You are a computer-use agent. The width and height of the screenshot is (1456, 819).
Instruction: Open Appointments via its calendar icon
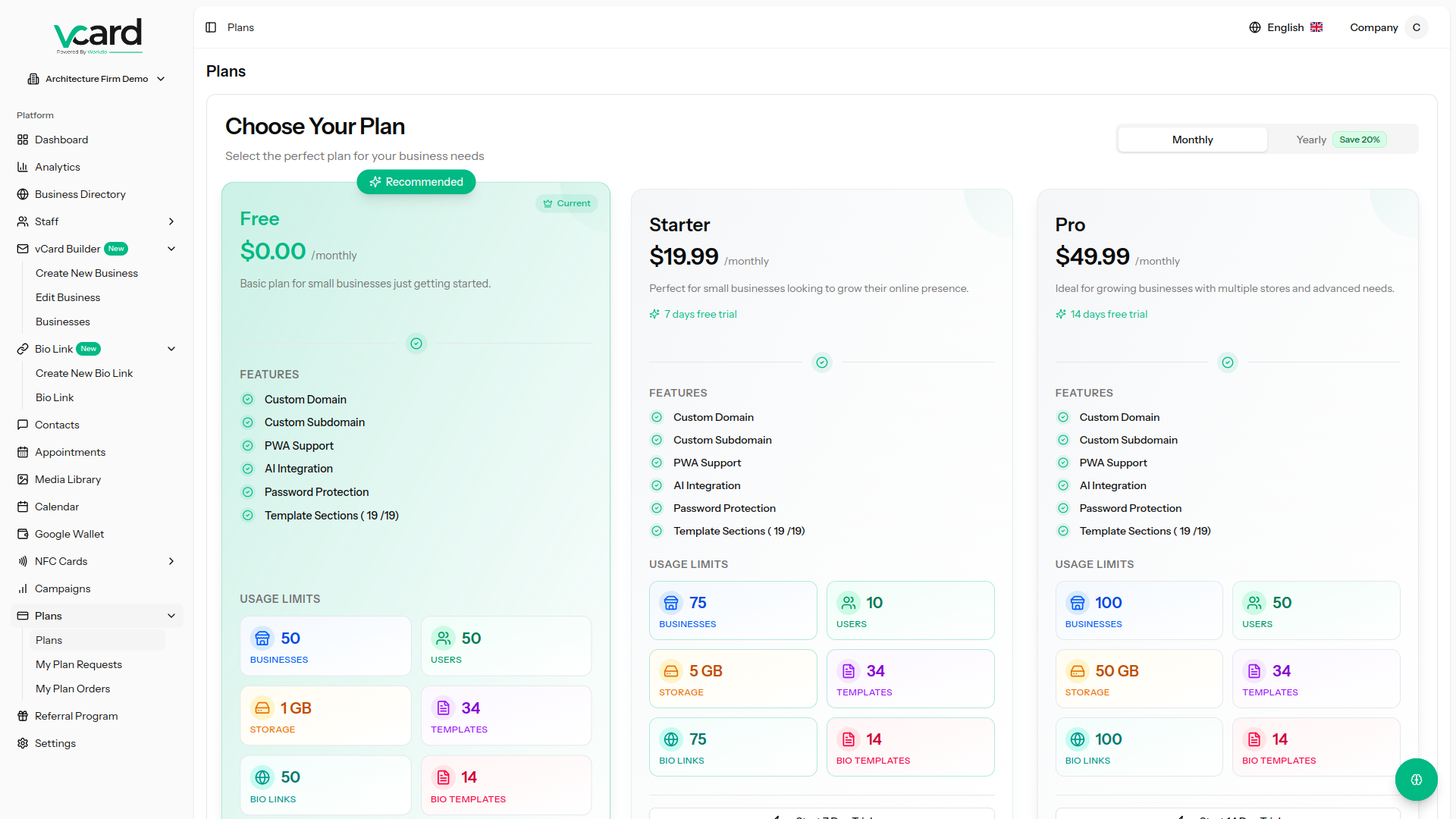(23, 452)
